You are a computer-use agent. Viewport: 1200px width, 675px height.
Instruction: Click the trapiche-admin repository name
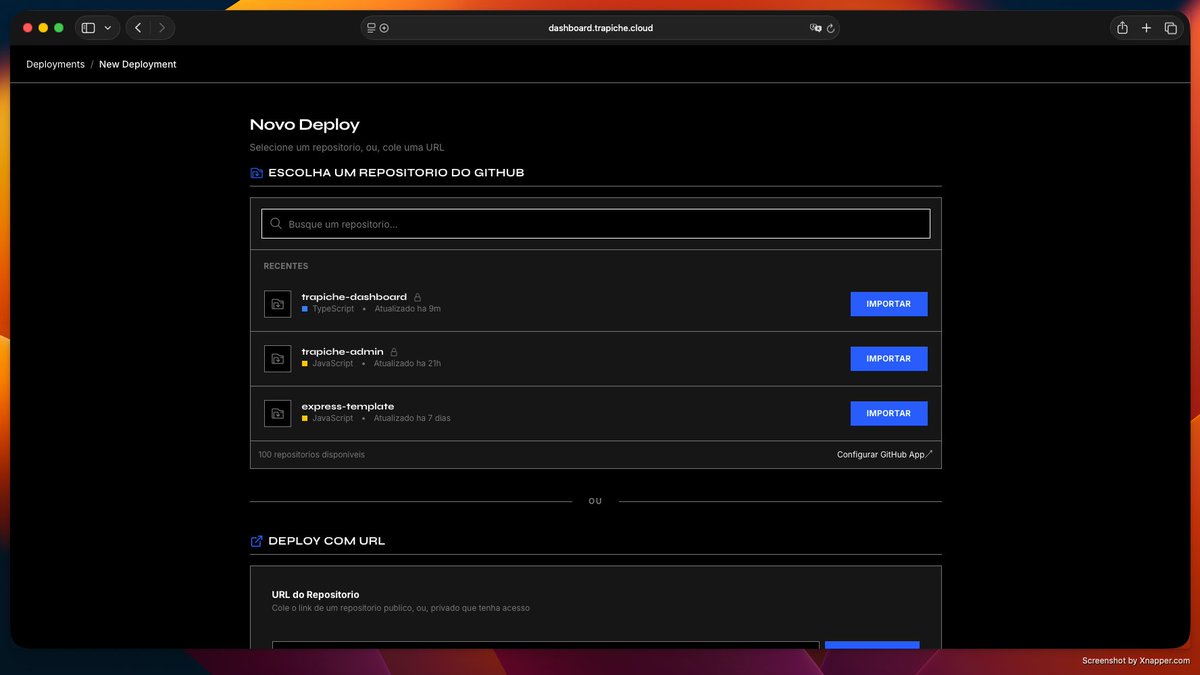(343, 352)
